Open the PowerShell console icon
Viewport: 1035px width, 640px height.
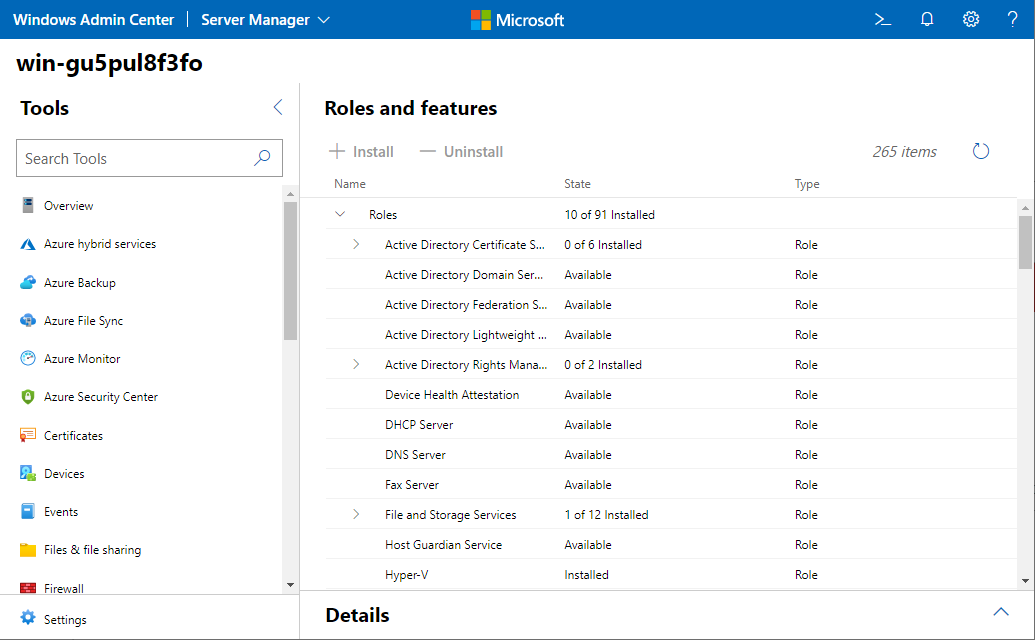[882, 20]
